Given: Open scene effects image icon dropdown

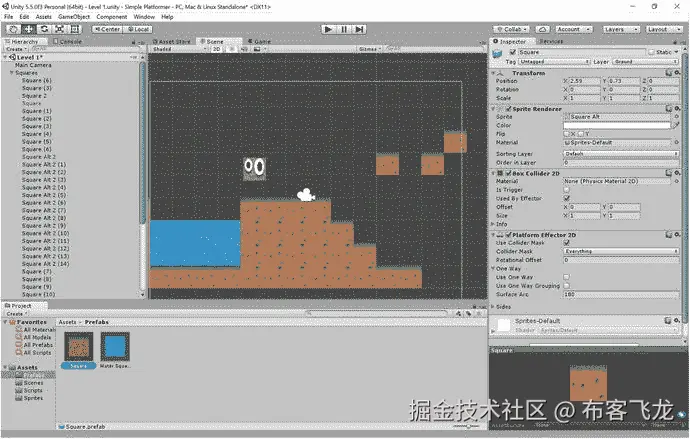Looking at the screenshot, I should coord(259,49).
